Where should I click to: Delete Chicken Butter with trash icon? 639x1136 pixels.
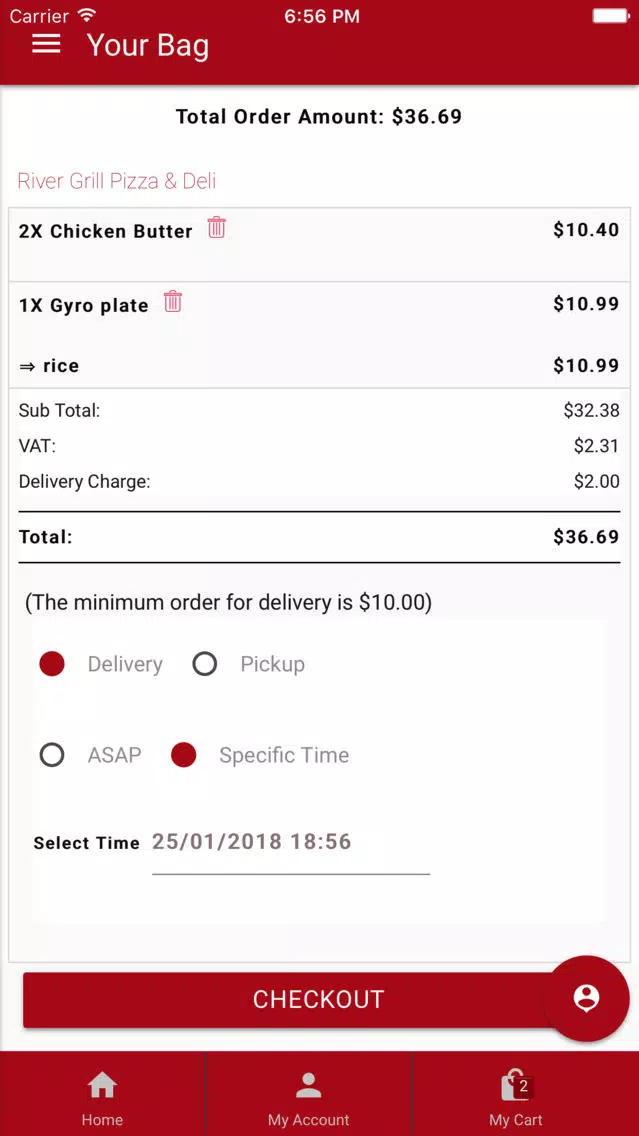[217, 227]
